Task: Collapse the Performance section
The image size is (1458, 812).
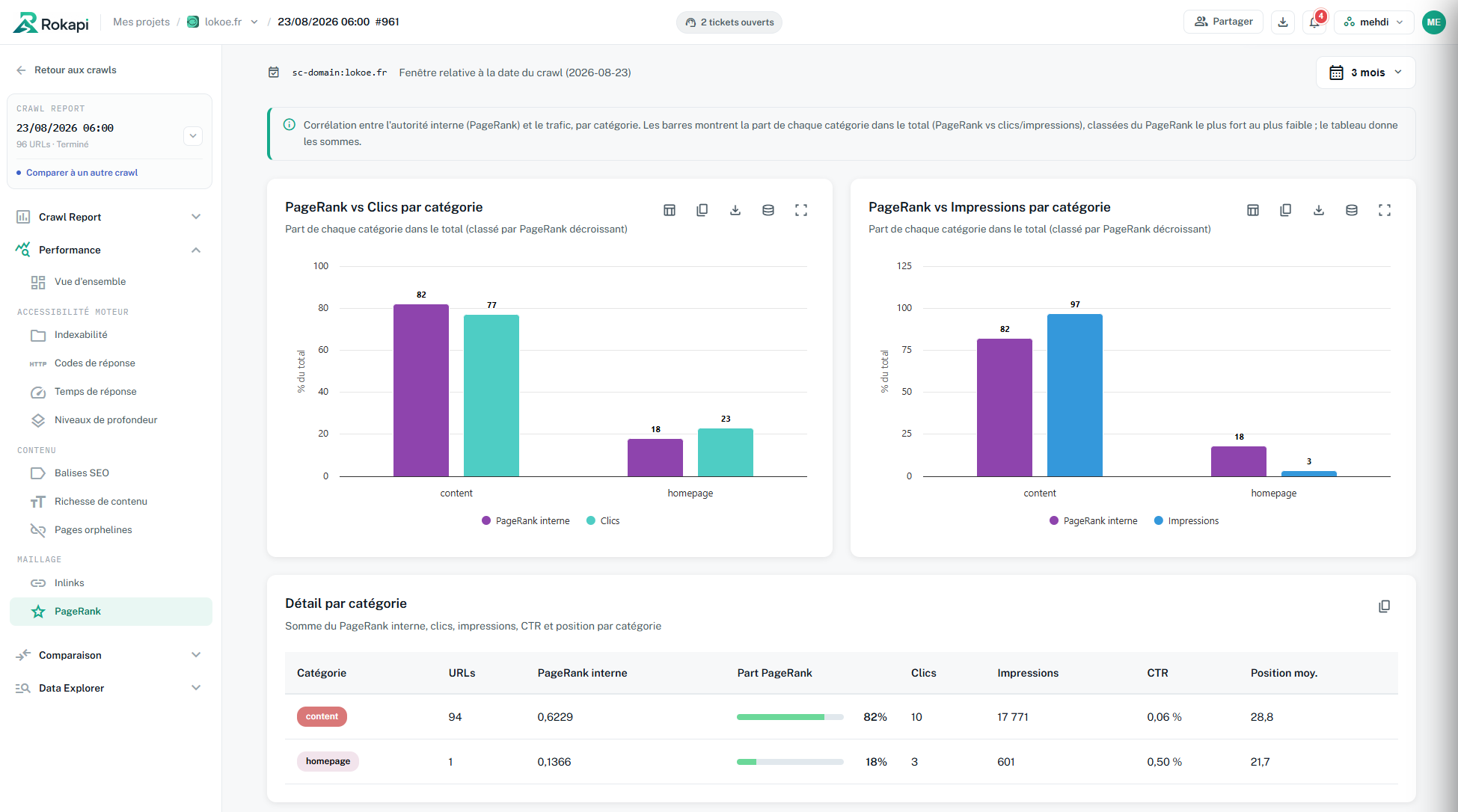Action: click(x=196, y=250)
